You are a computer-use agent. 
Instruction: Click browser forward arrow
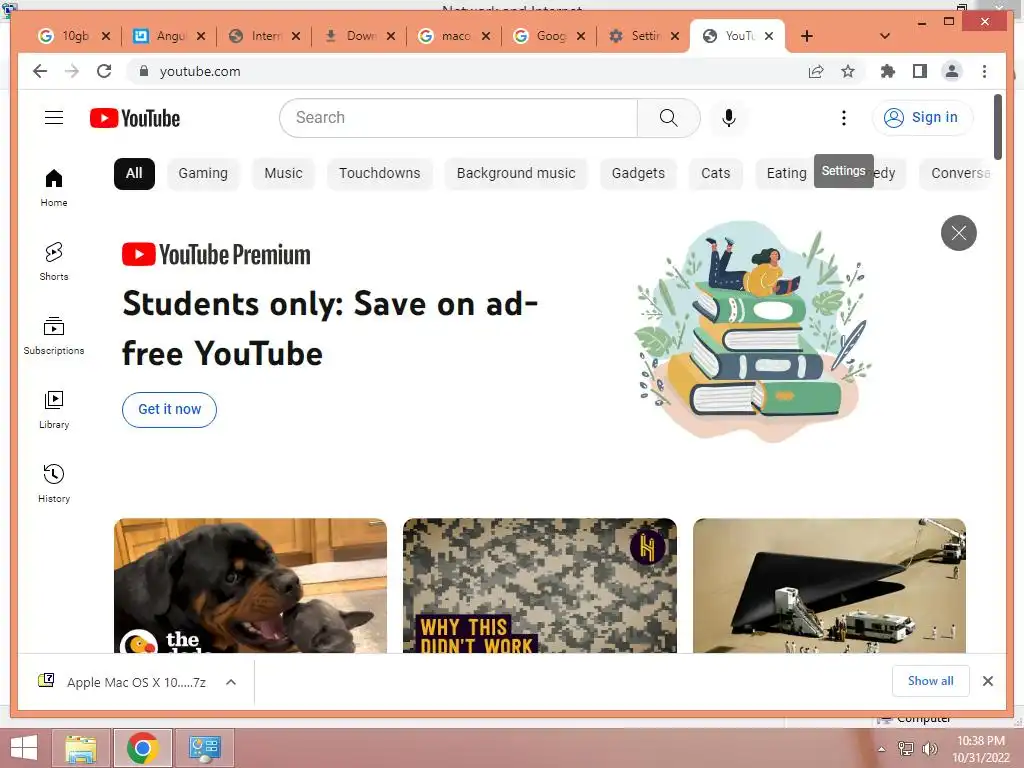click(72, 71)
